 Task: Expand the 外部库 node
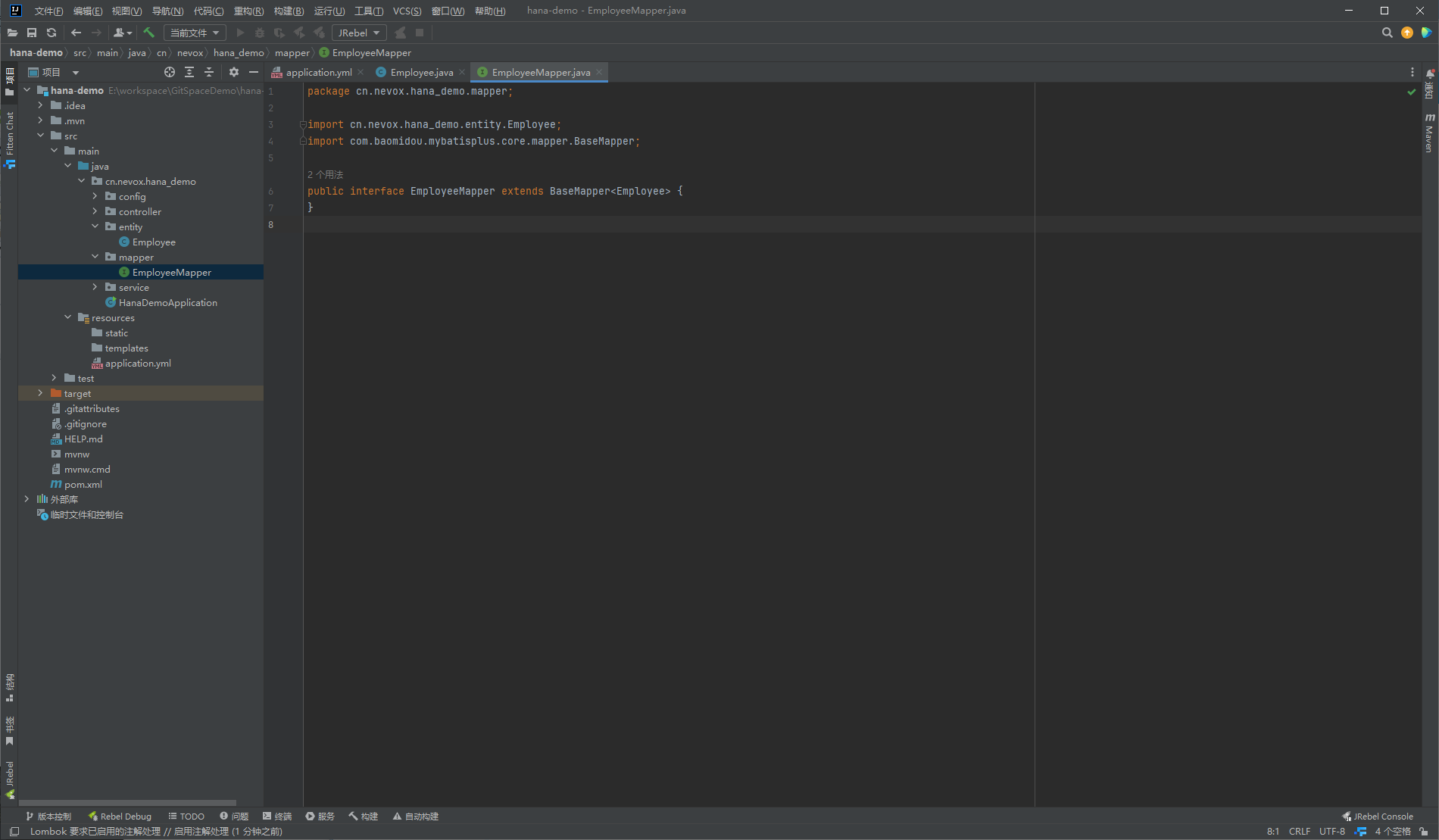[x=27, y=499]
